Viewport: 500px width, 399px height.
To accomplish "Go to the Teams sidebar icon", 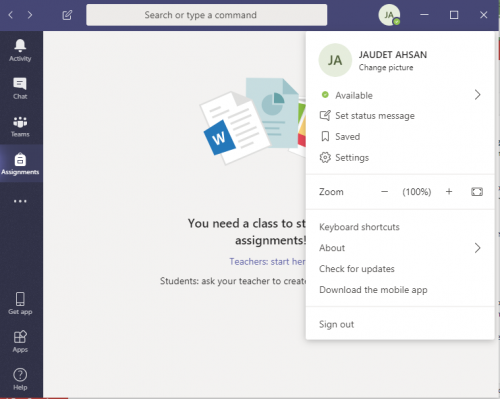I will [x=20, y=122].
